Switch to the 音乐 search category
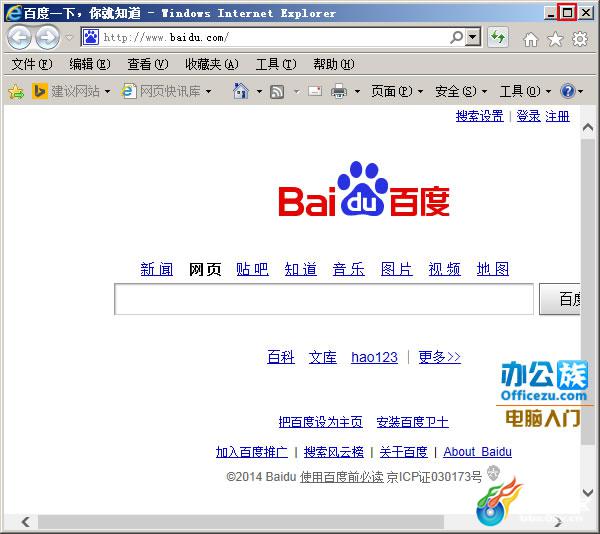This screenshot has width=600, height=534. [349, 269]
